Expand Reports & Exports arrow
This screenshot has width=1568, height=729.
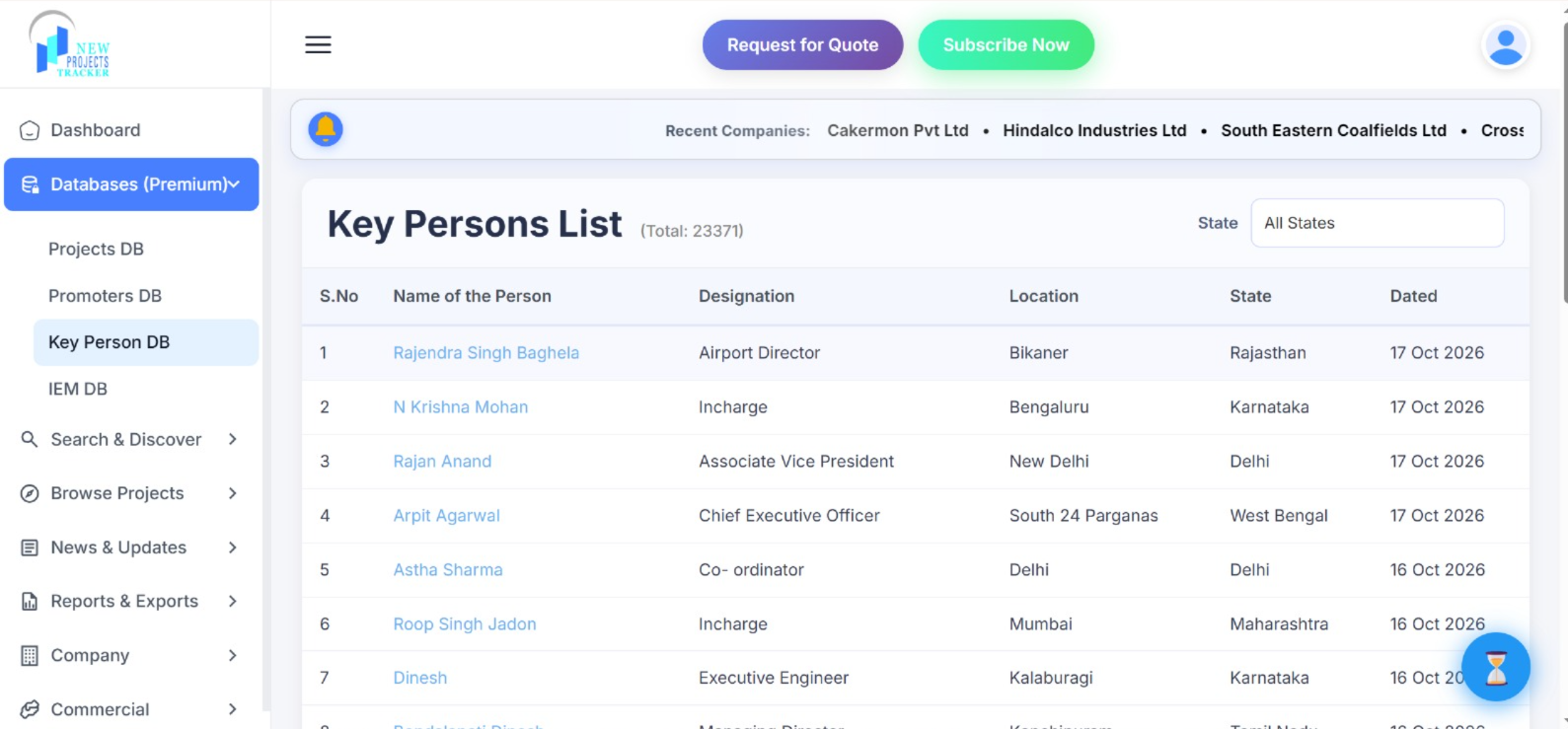tap(233, 601)
